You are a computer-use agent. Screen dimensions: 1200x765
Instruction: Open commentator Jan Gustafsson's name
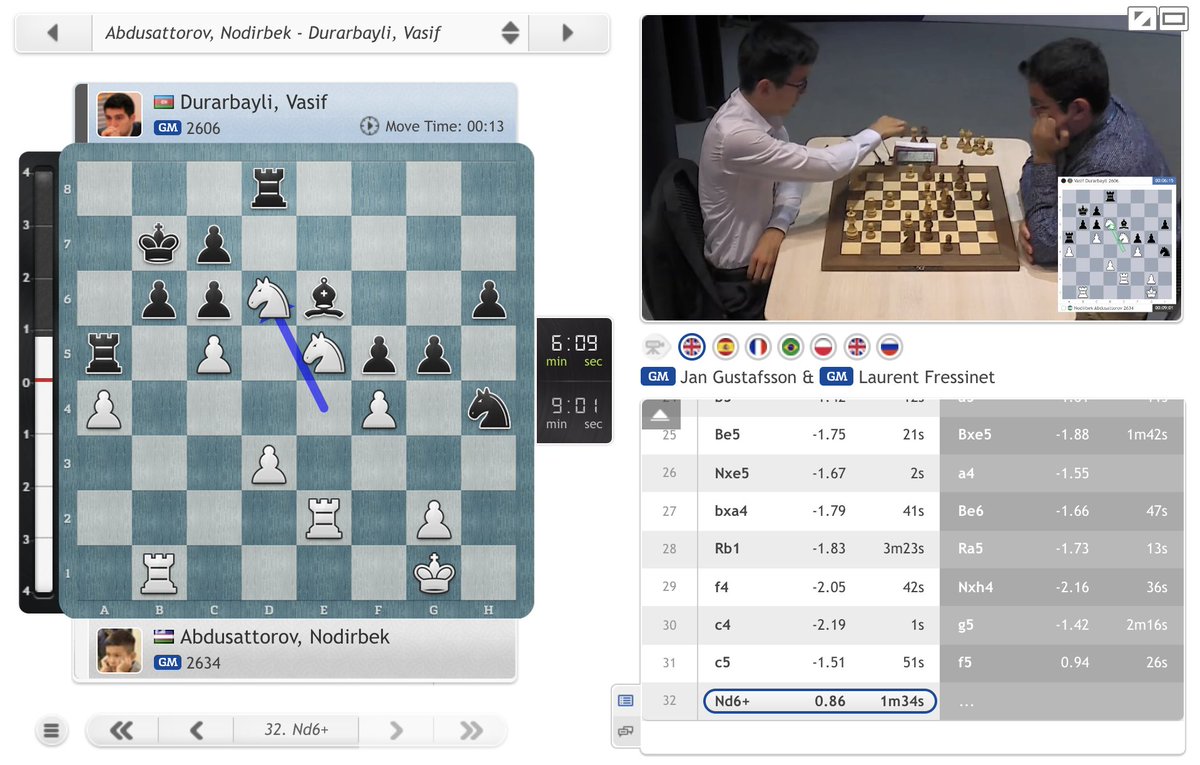tap(739, 377)
